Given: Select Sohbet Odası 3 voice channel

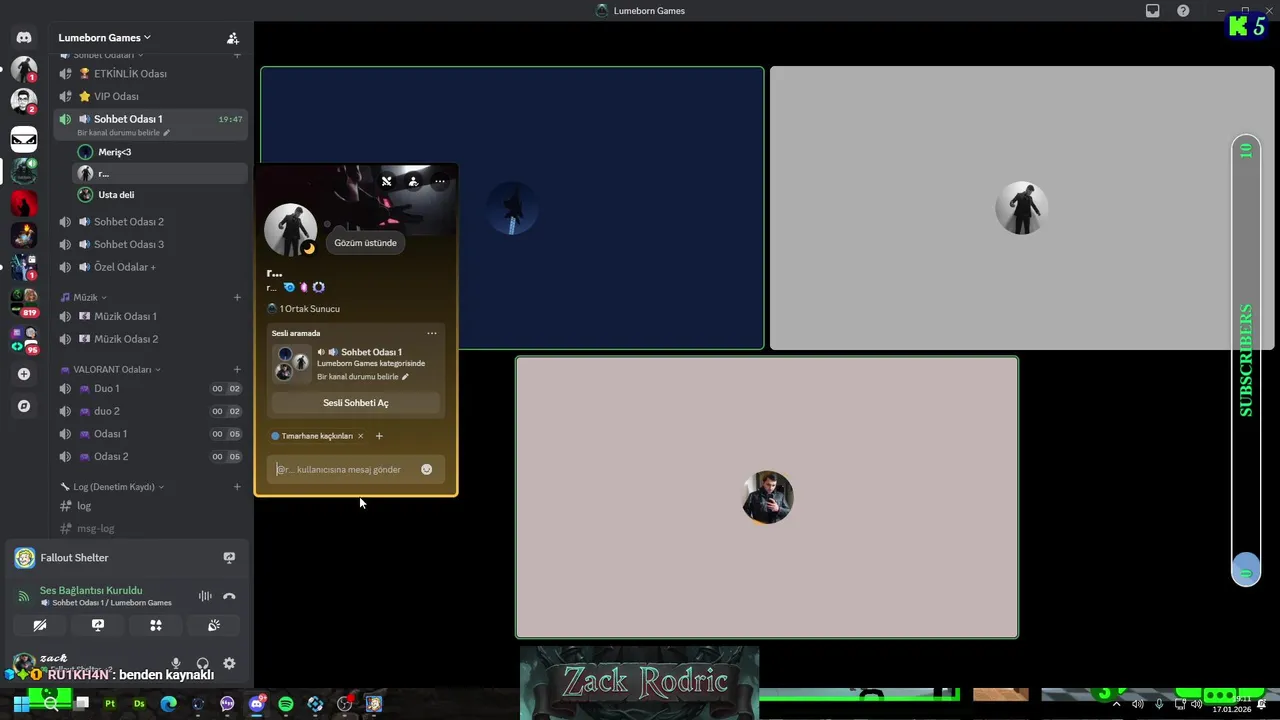Looking at the screenshot, I should 150,244.
